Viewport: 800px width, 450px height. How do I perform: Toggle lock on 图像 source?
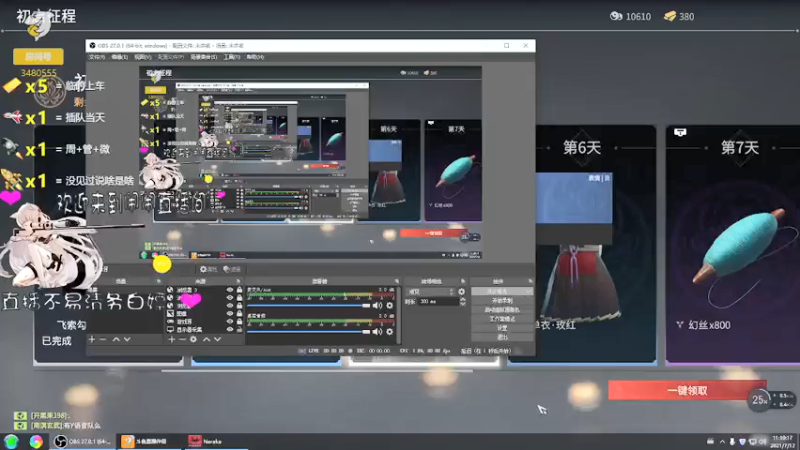[x=239, y=314]
